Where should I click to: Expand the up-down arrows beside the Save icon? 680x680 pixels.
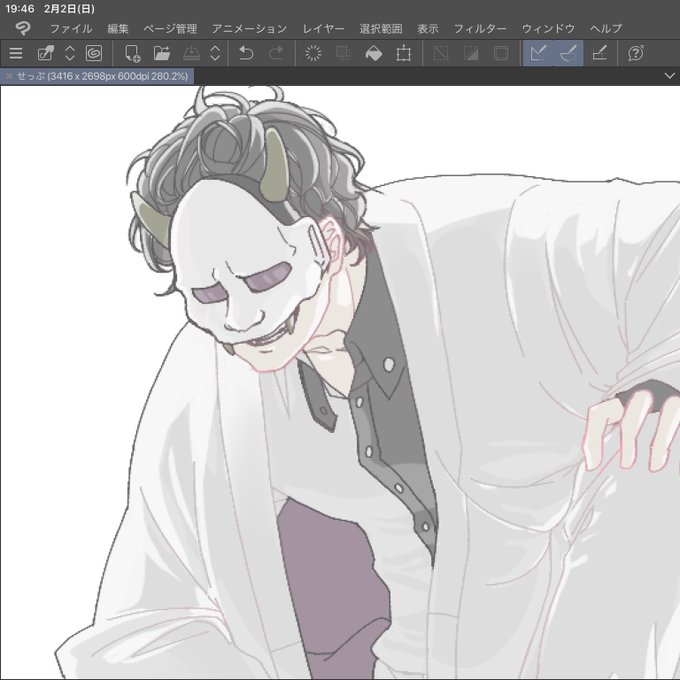[215, 53]
